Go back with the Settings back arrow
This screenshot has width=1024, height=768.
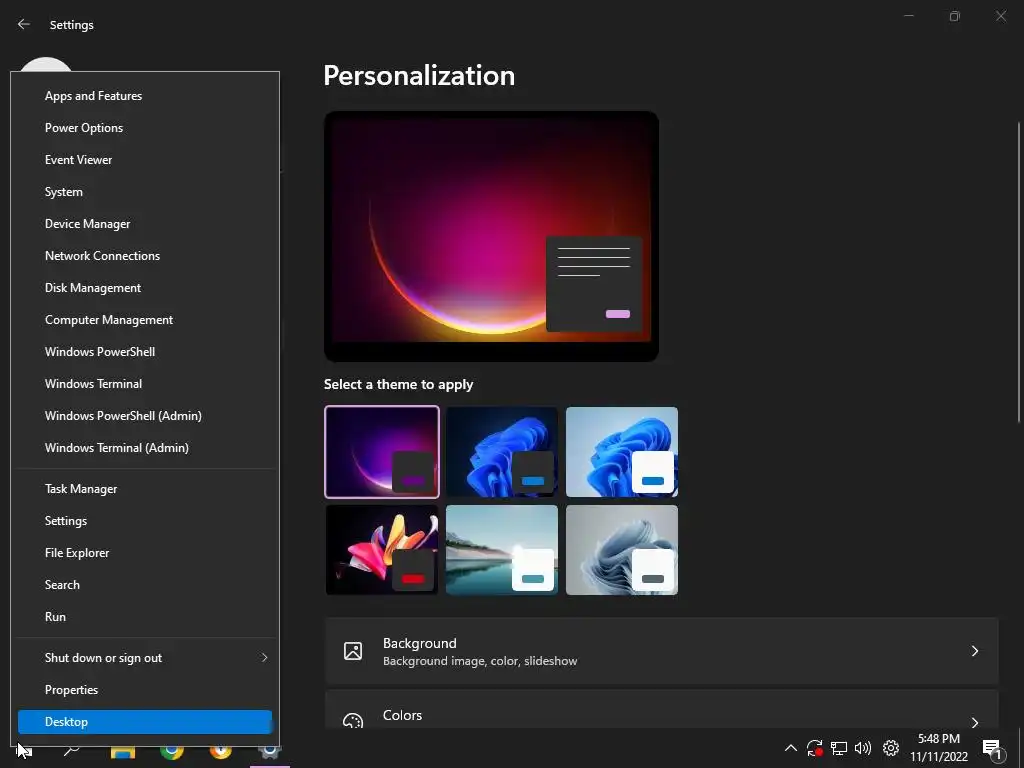(x=24, y=24)
